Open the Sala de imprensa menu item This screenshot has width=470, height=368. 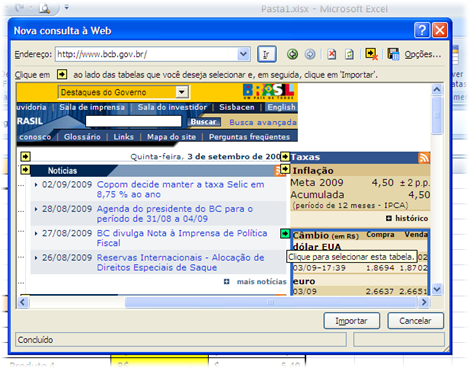point(92,107)
